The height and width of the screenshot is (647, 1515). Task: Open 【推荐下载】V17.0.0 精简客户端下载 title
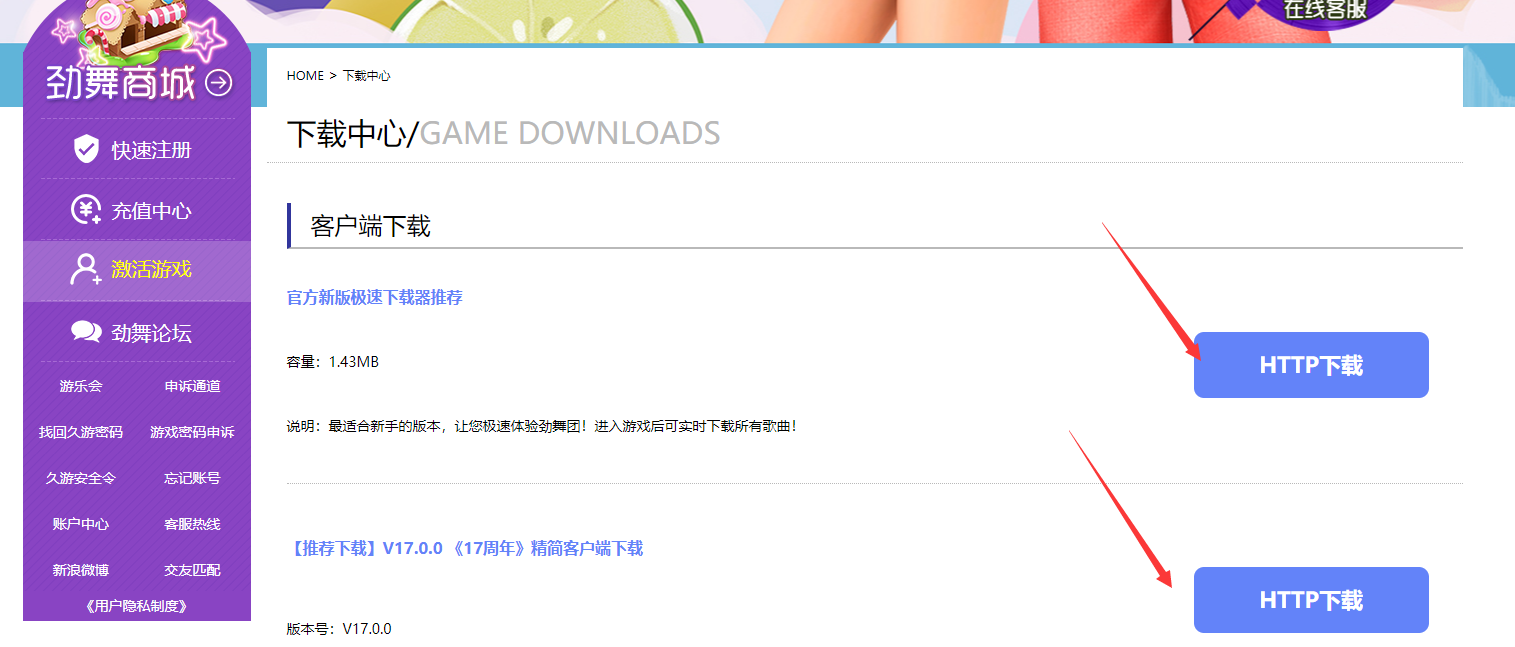click(465, 548)
